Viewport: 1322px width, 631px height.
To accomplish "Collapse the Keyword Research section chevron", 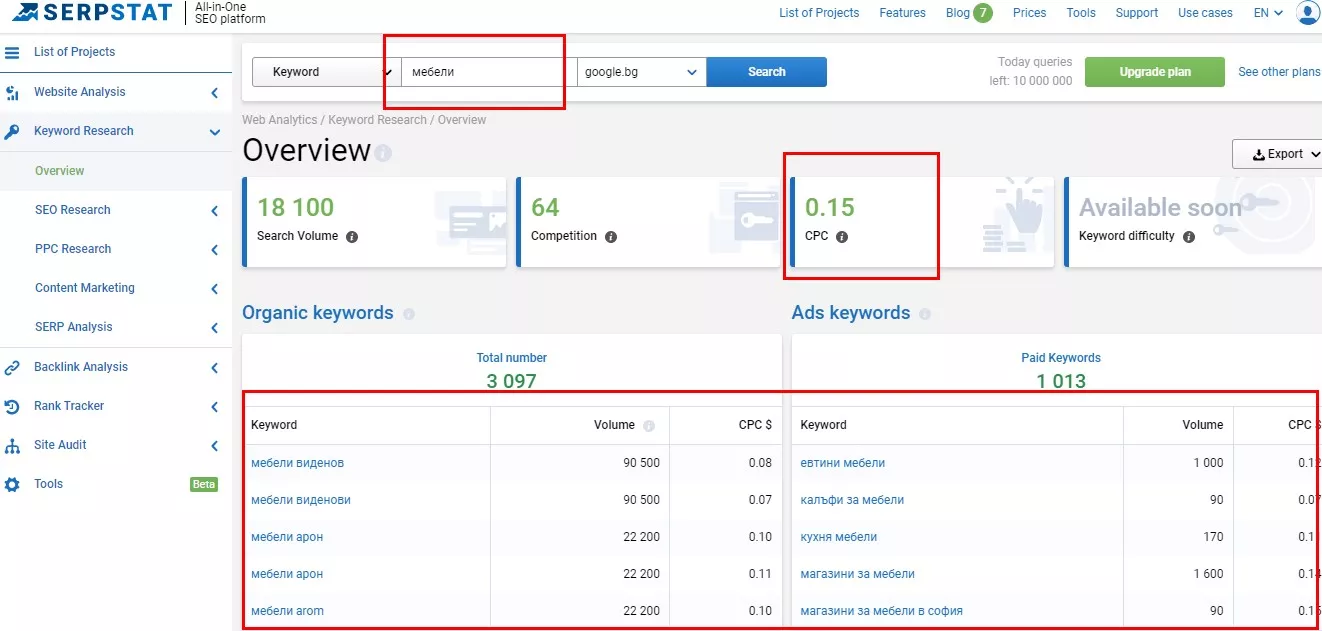I will [x=214, y=131].
